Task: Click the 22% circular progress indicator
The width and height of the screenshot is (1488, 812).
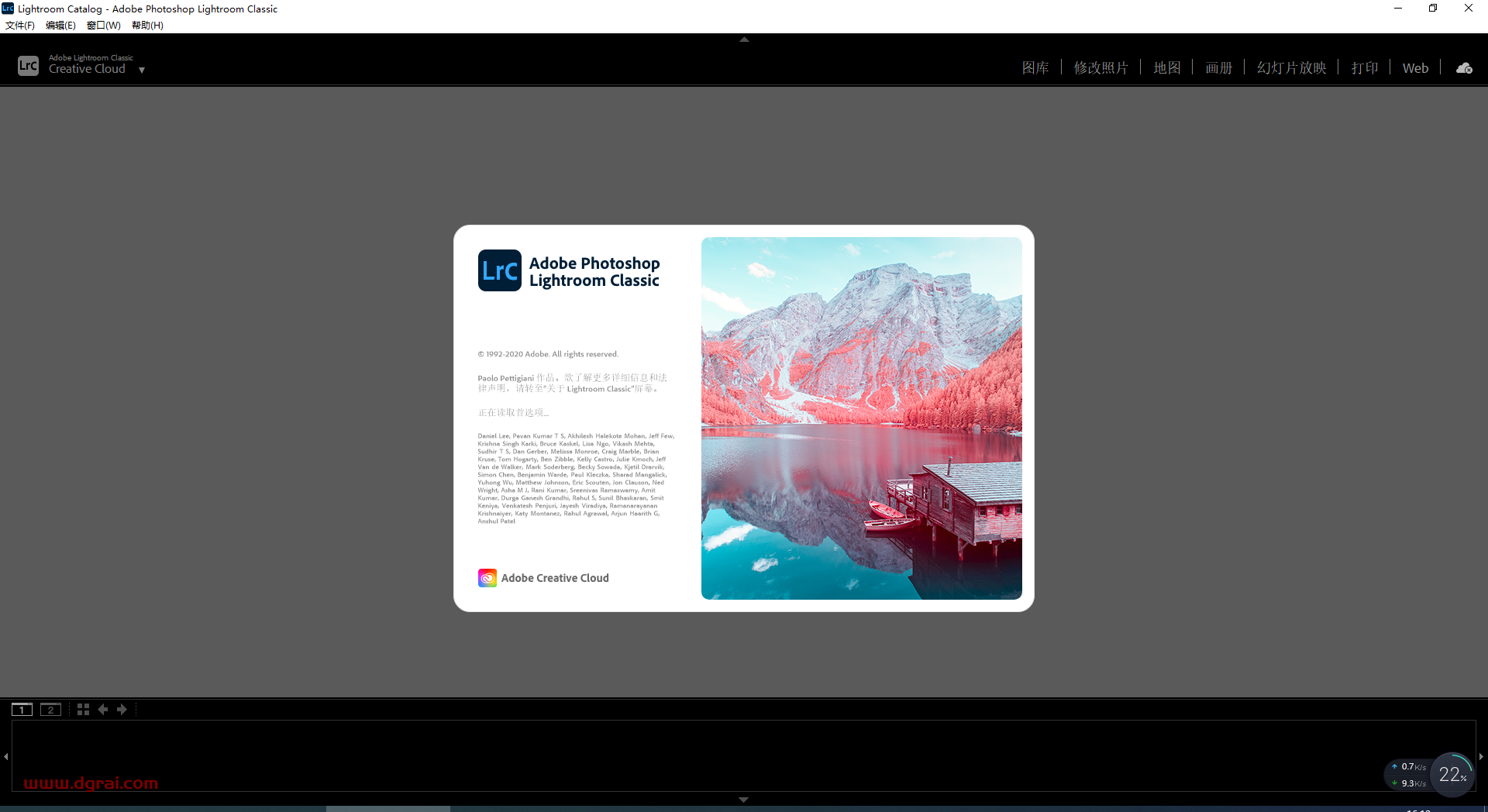Action: pos(1453,774)
